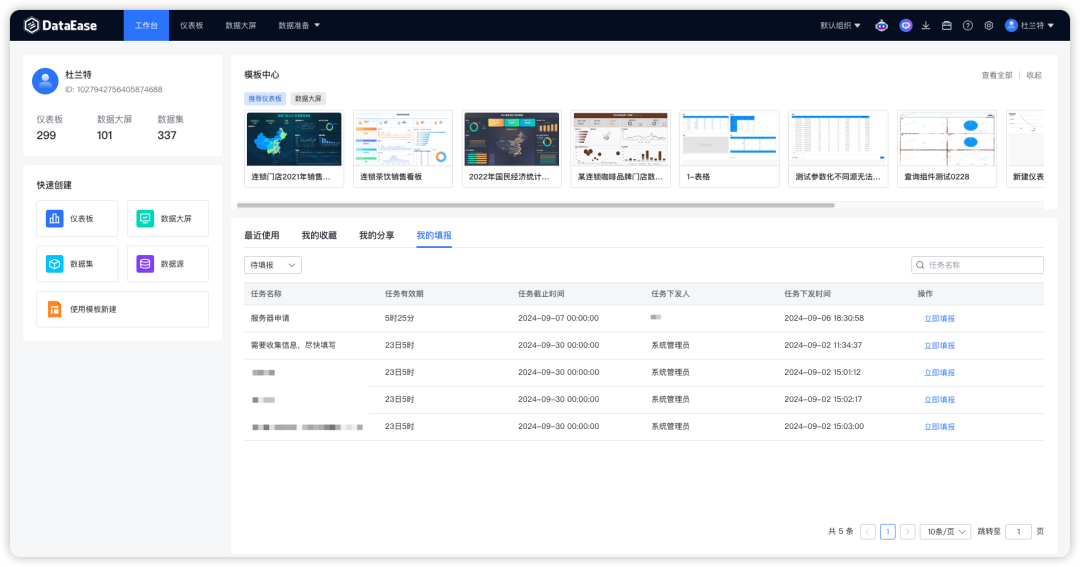1080x567 pixels.
Task: Click the help question mark icon
Action: pos(967,25)
